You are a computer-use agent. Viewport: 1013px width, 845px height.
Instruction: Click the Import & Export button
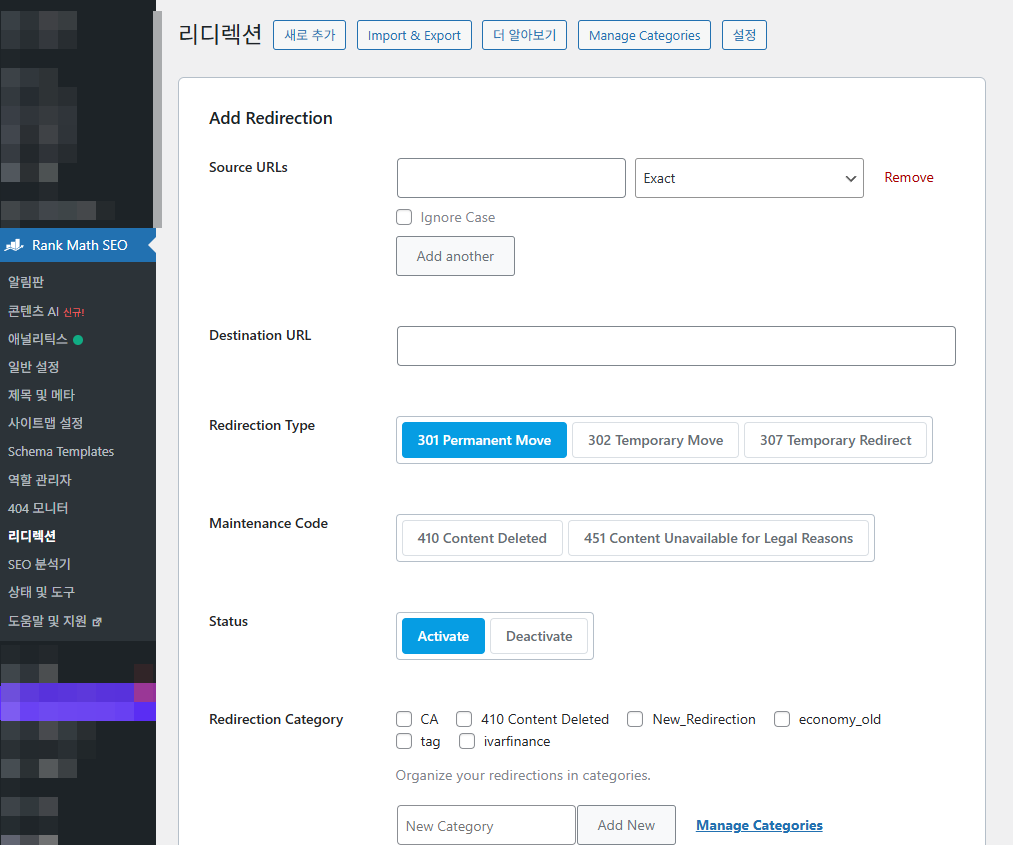pos(414,35)
